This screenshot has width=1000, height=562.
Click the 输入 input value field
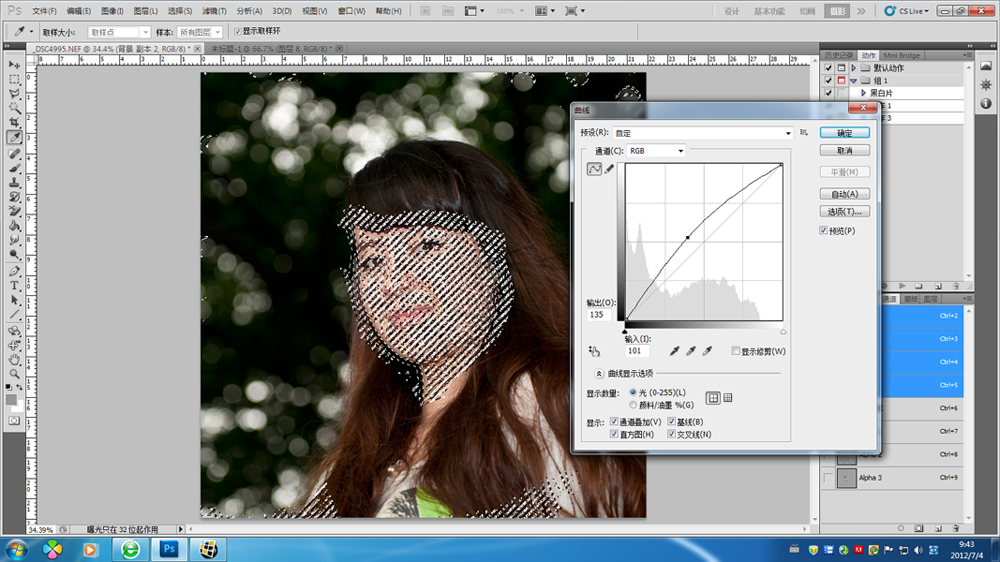(x=637, y=351)
